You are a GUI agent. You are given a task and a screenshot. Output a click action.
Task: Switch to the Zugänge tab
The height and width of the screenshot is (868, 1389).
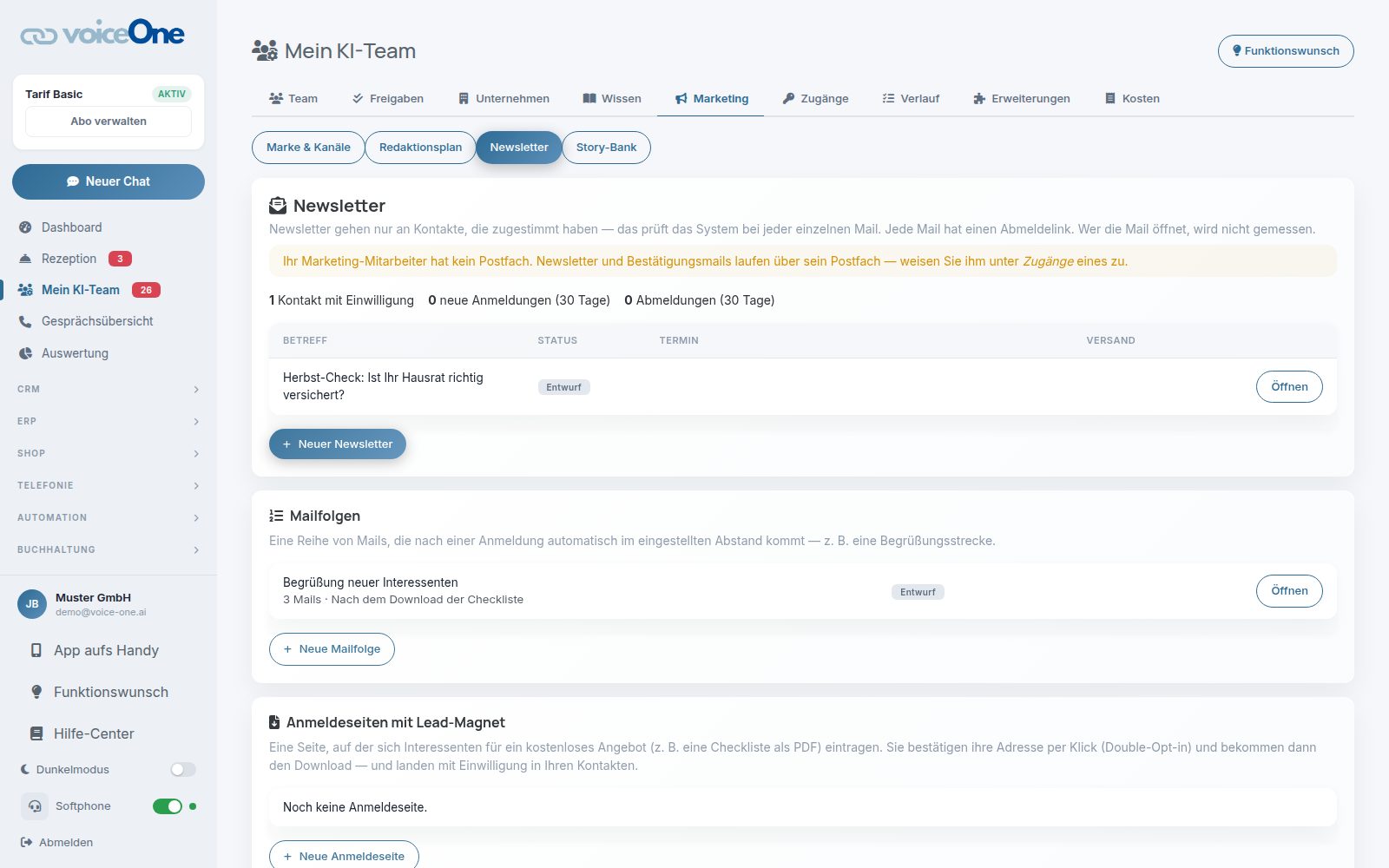(x=815, y=98)
